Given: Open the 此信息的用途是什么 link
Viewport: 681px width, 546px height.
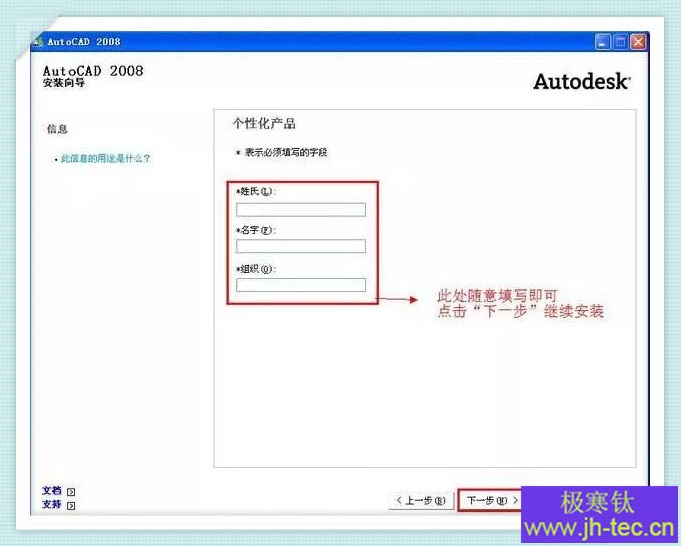Looking at the screenshot, I should tap(105, 159).
